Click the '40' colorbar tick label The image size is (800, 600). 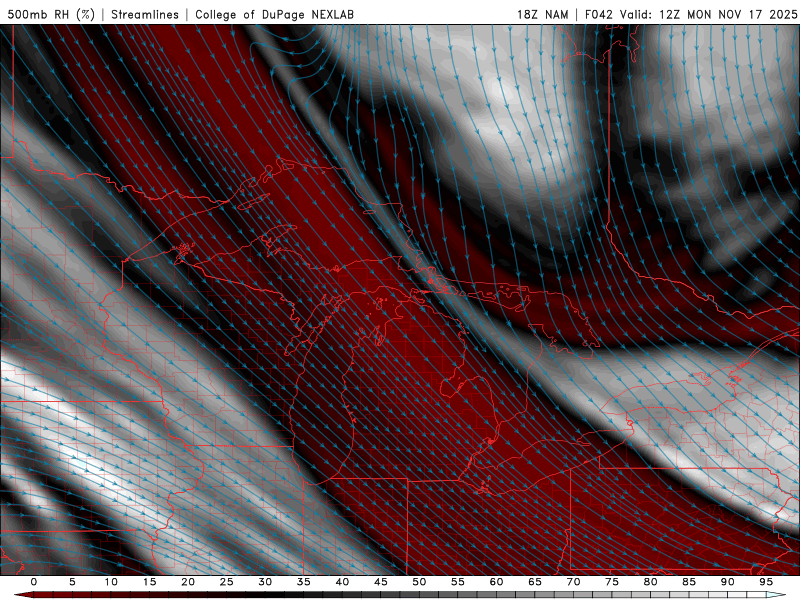coord(342,582)
